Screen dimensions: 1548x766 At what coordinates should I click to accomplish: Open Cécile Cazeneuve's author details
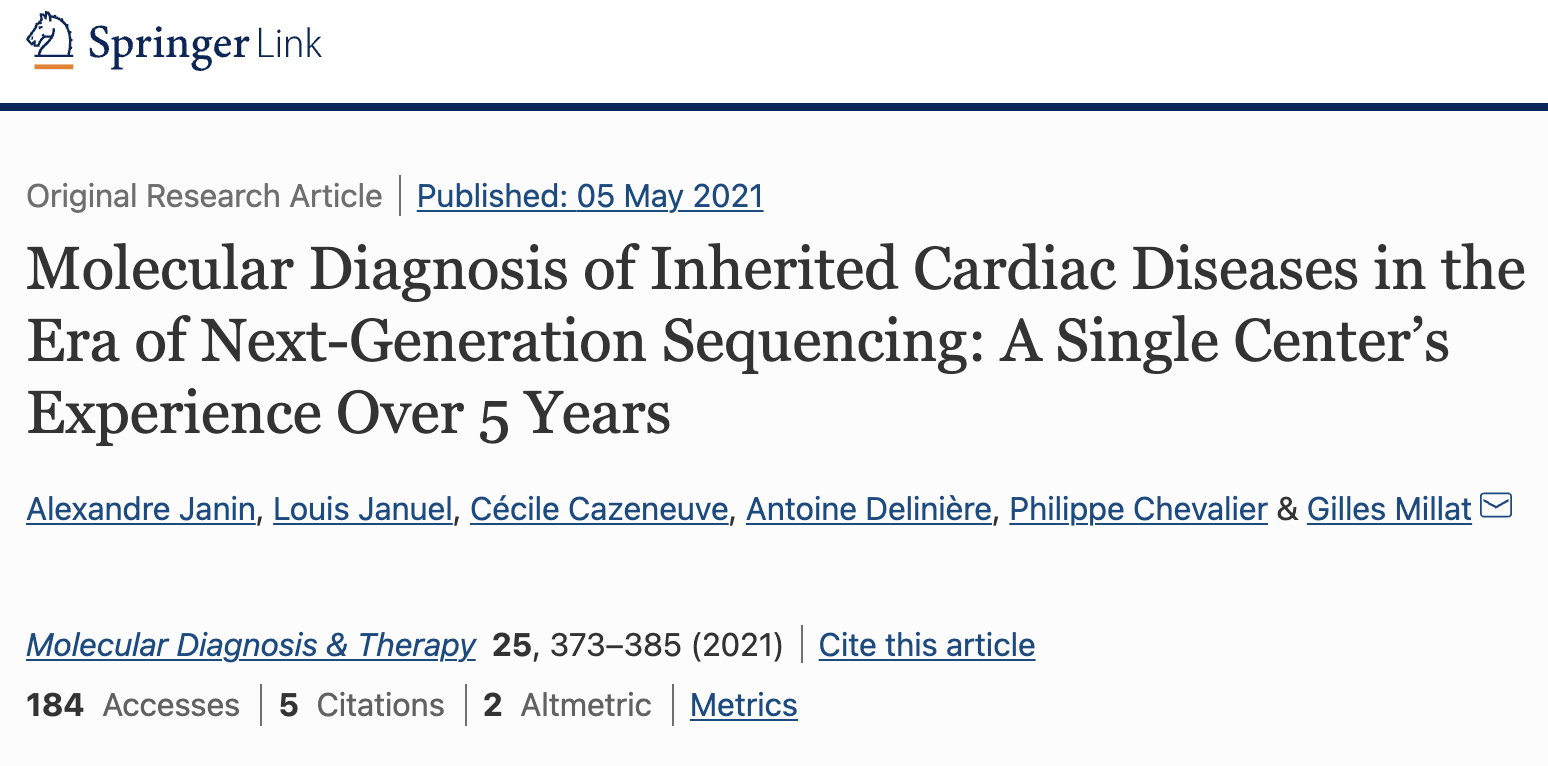(x=599, y=509)
